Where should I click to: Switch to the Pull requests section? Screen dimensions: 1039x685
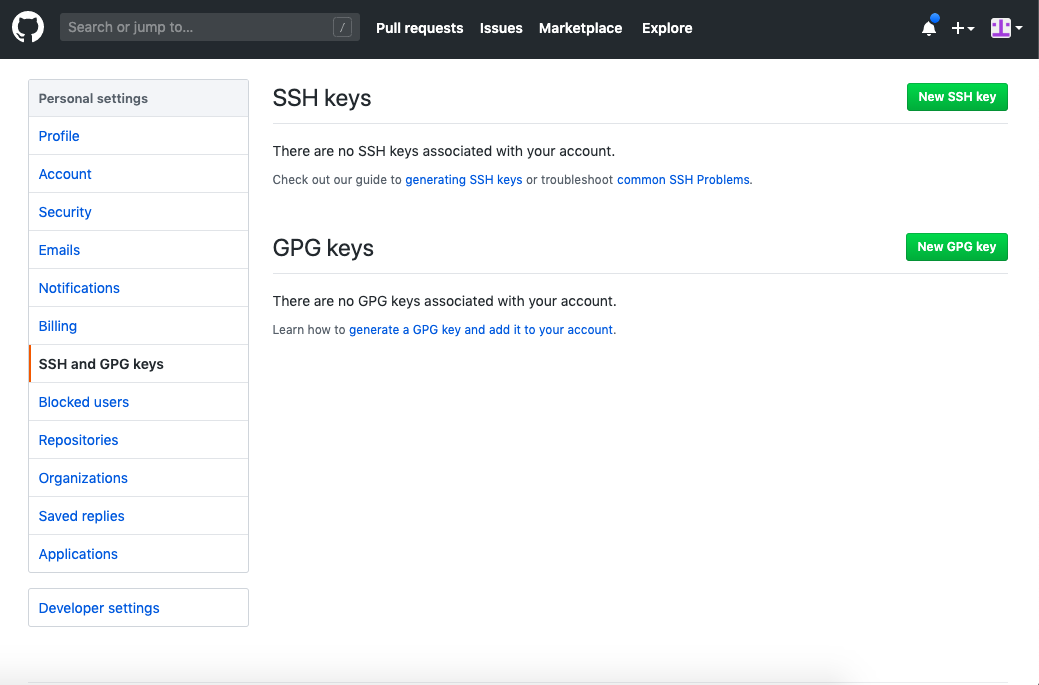419,28
